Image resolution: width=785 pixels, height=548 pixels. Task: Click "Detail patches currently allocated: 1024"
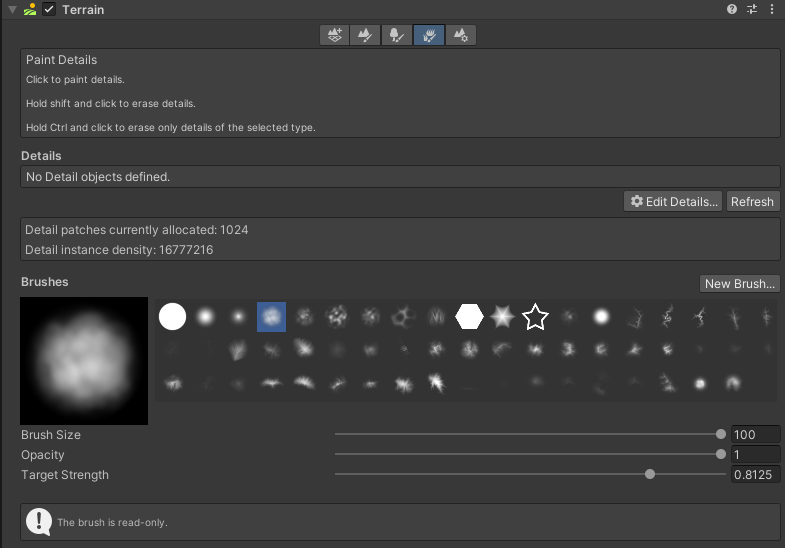click(137, 230)
